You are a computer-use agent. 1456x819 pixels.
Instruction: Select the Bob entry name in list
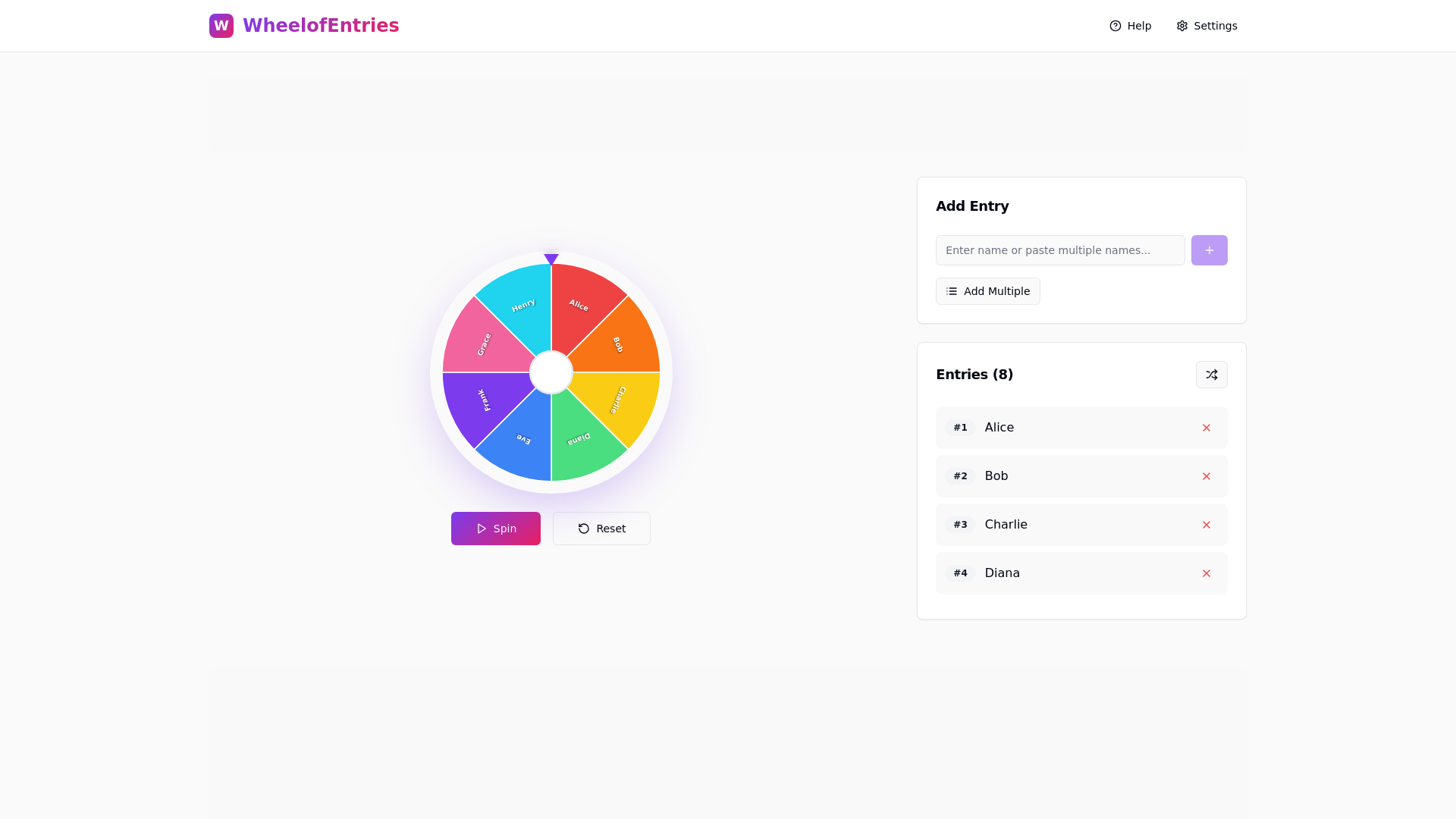point(996,476)
